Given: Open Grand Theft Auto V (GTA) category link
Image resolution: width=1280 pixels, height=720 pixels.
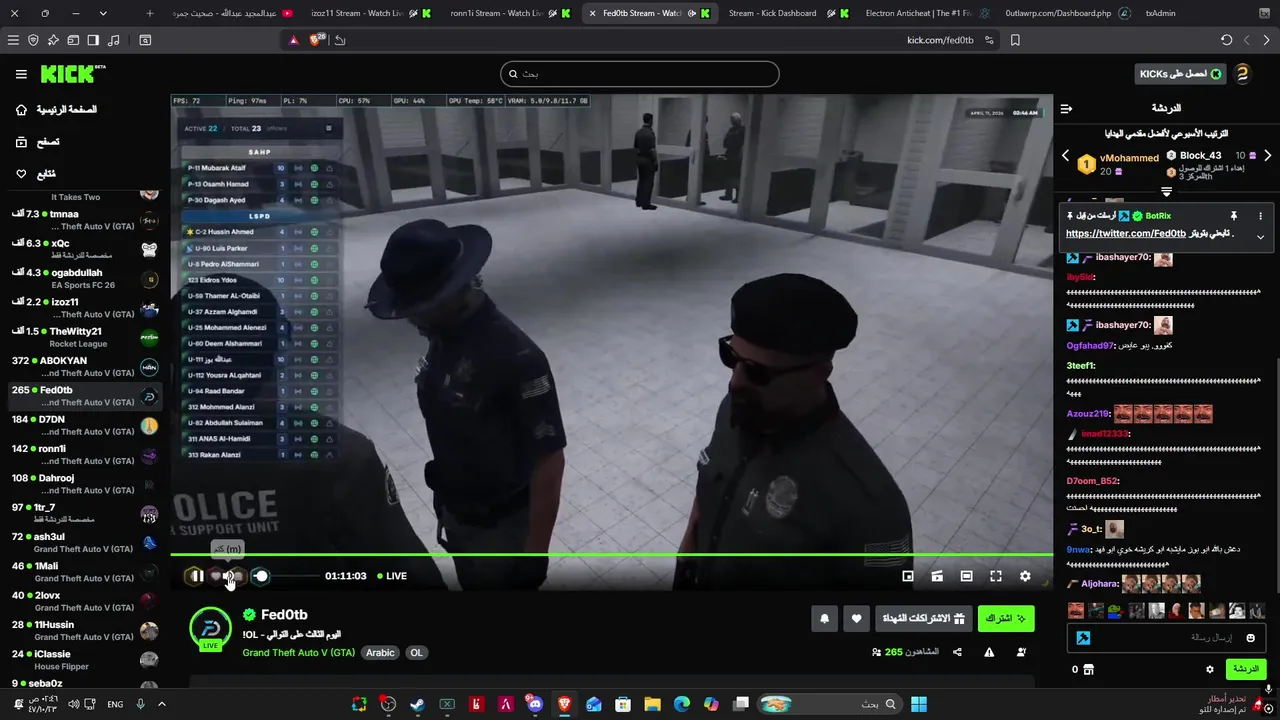Looking at the screenshot, I should click(299, 653).
